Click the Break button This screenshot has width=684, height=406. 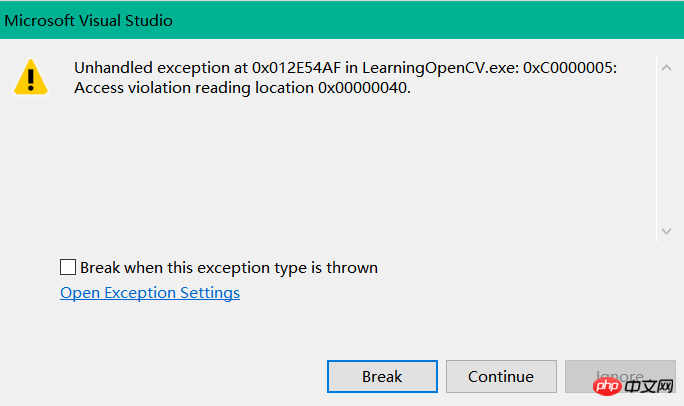pos(382,376)
